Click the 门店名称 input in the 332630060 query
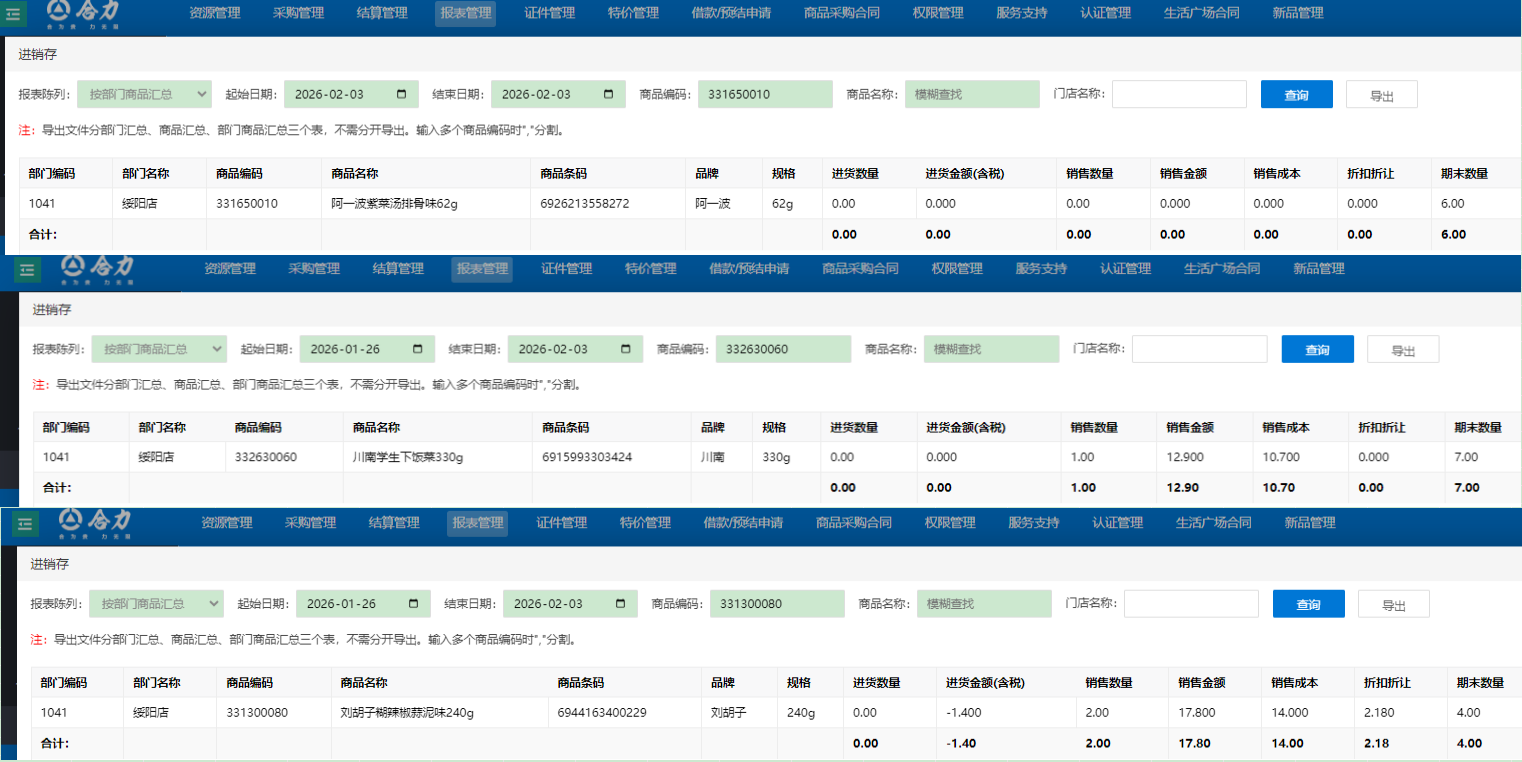This screenshot has height=762, width=1522. [x=1199, y=349]
